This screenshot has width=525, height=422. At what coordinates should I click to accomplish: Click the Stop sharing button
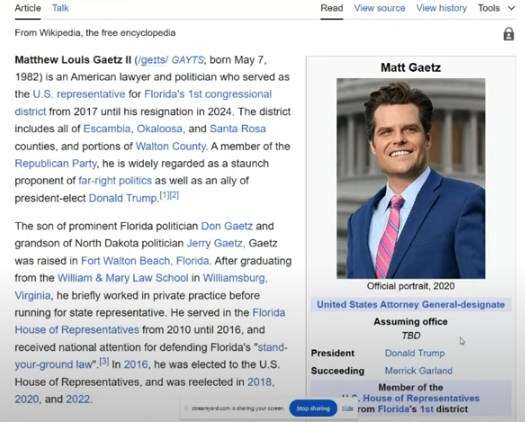coord(313,408)
